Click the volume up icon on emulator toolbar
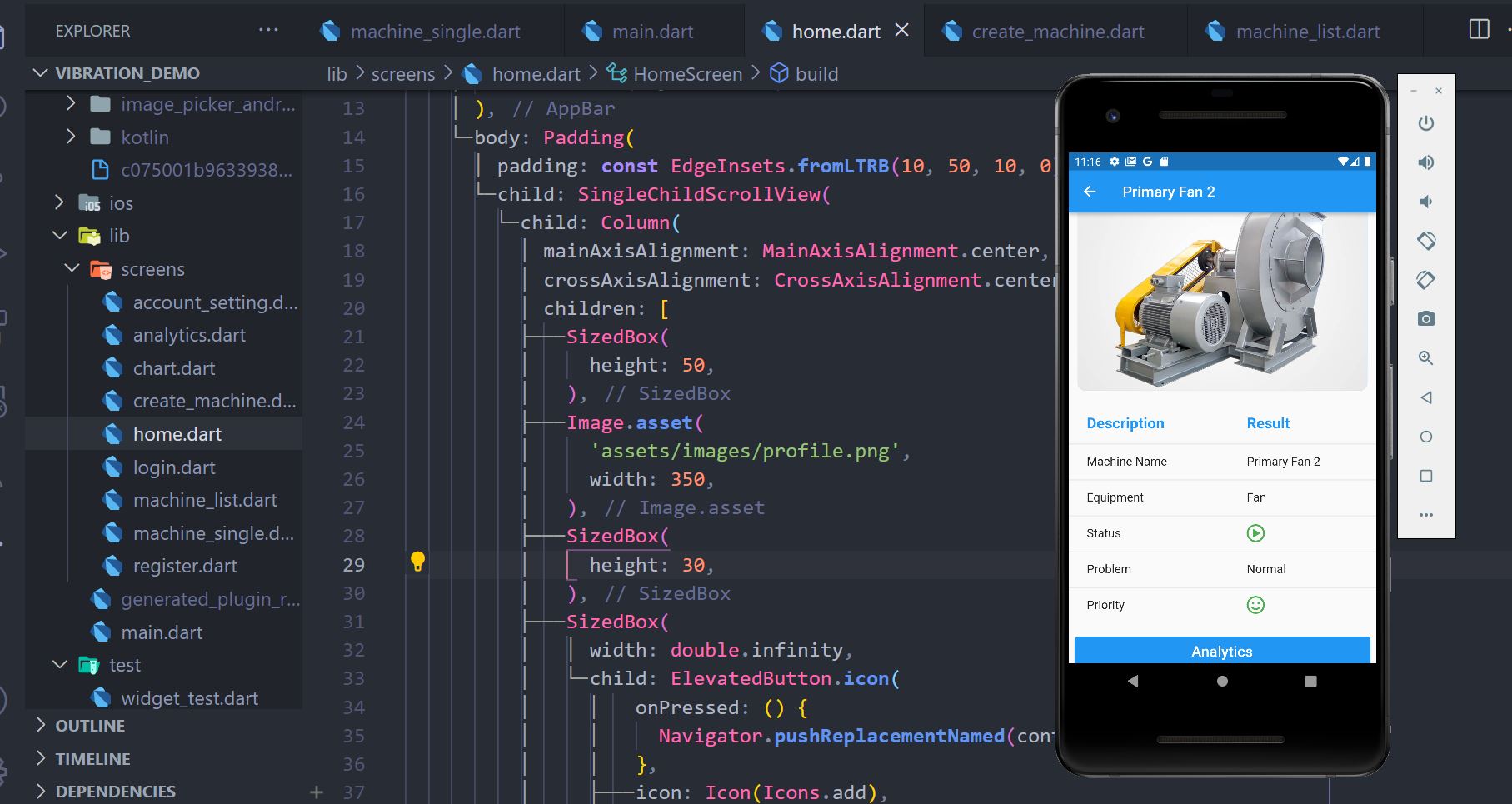Screen dimensions: 1512x804 (x=1425, y=163)
